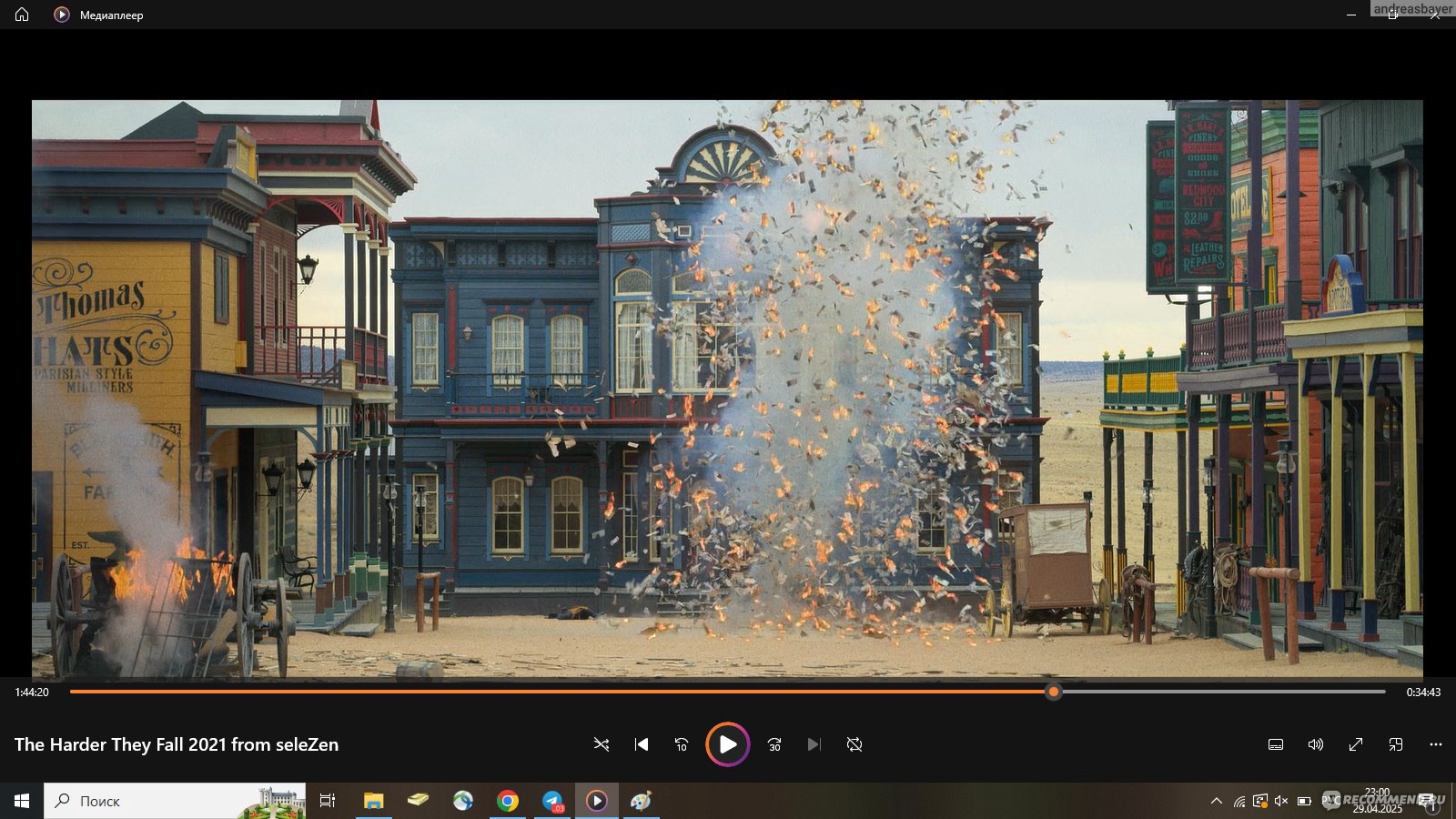Seek ahead on the unplayed progress bar
1456x819 pixels.
1223,692
